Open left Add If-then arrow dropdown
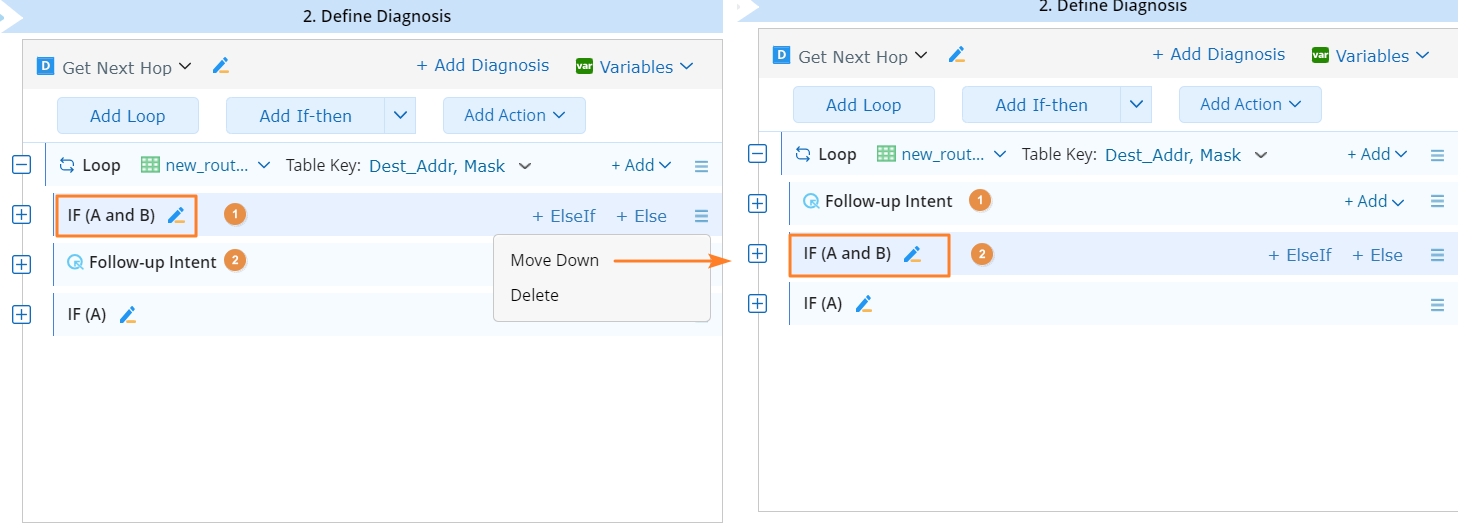 [400, 115]
